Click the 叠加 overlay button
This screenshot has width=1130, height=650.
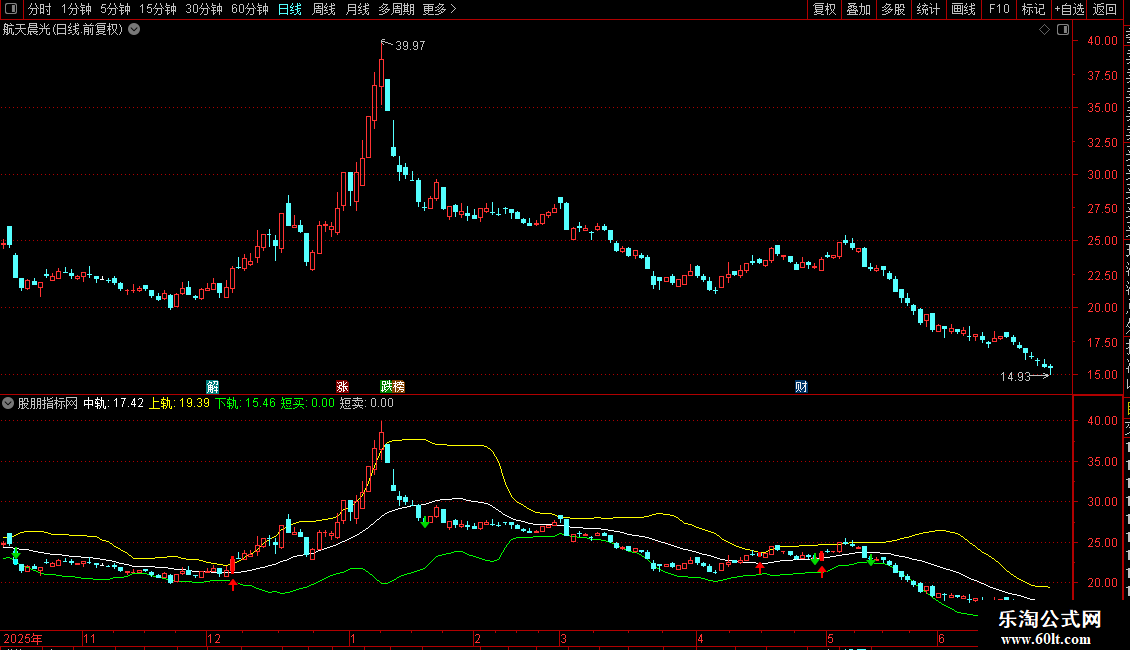point(859,9)
